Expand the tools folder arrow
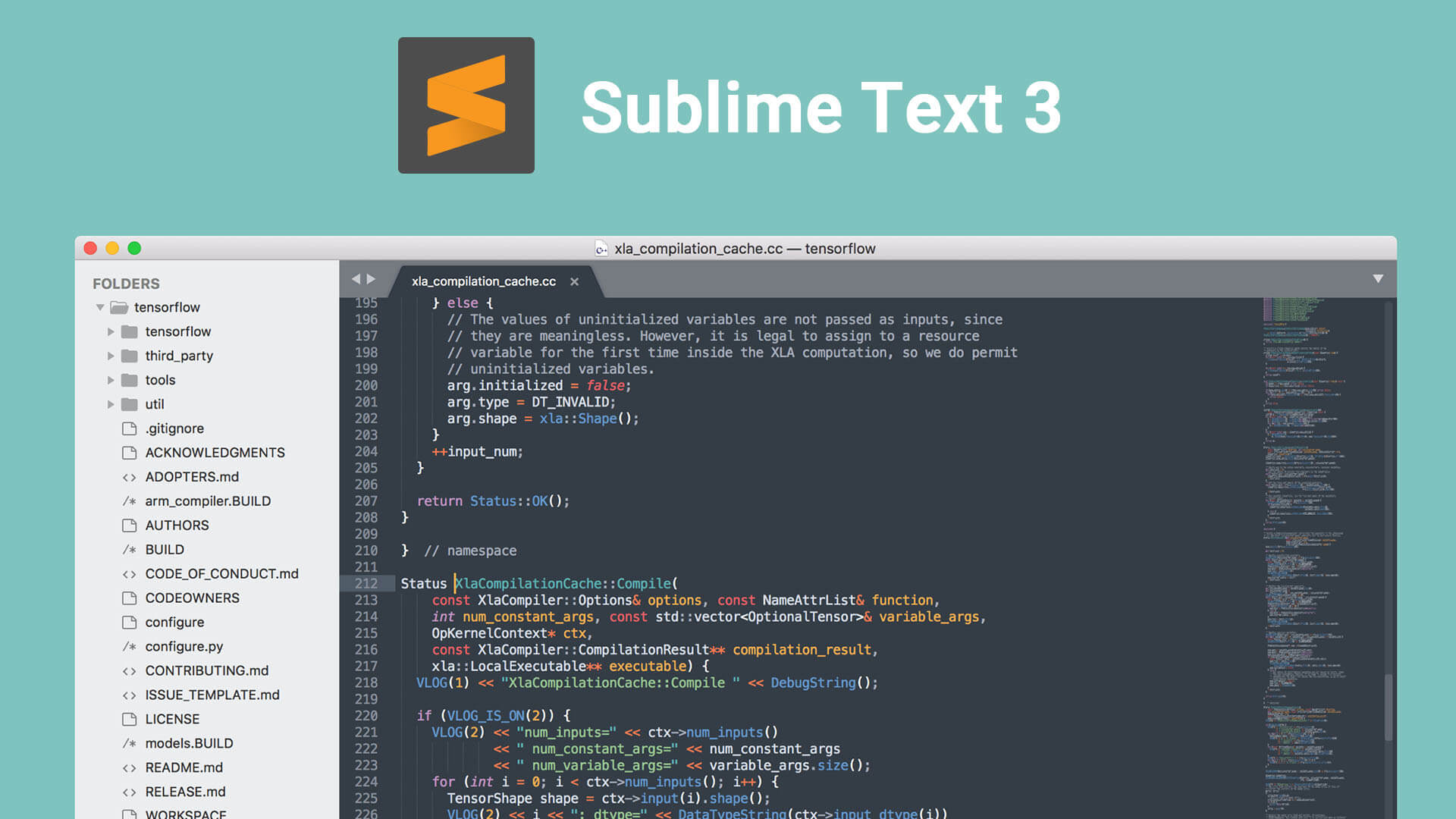Image resolution: width=1456 pixels, height=819 pixels. coord(111,380)
